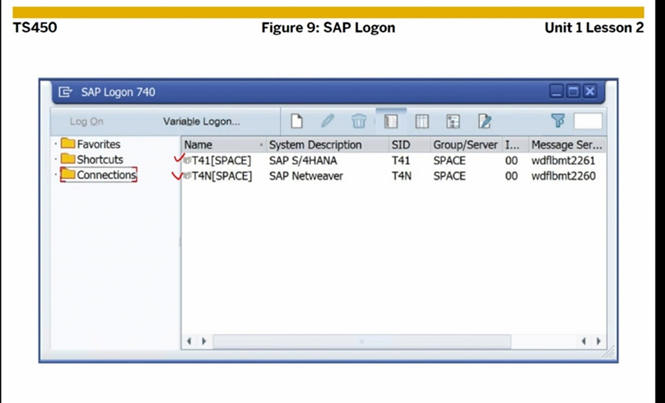Screen dimensions: 665x403
Task: Click the T41 SID cell
Action: (401, 160)
